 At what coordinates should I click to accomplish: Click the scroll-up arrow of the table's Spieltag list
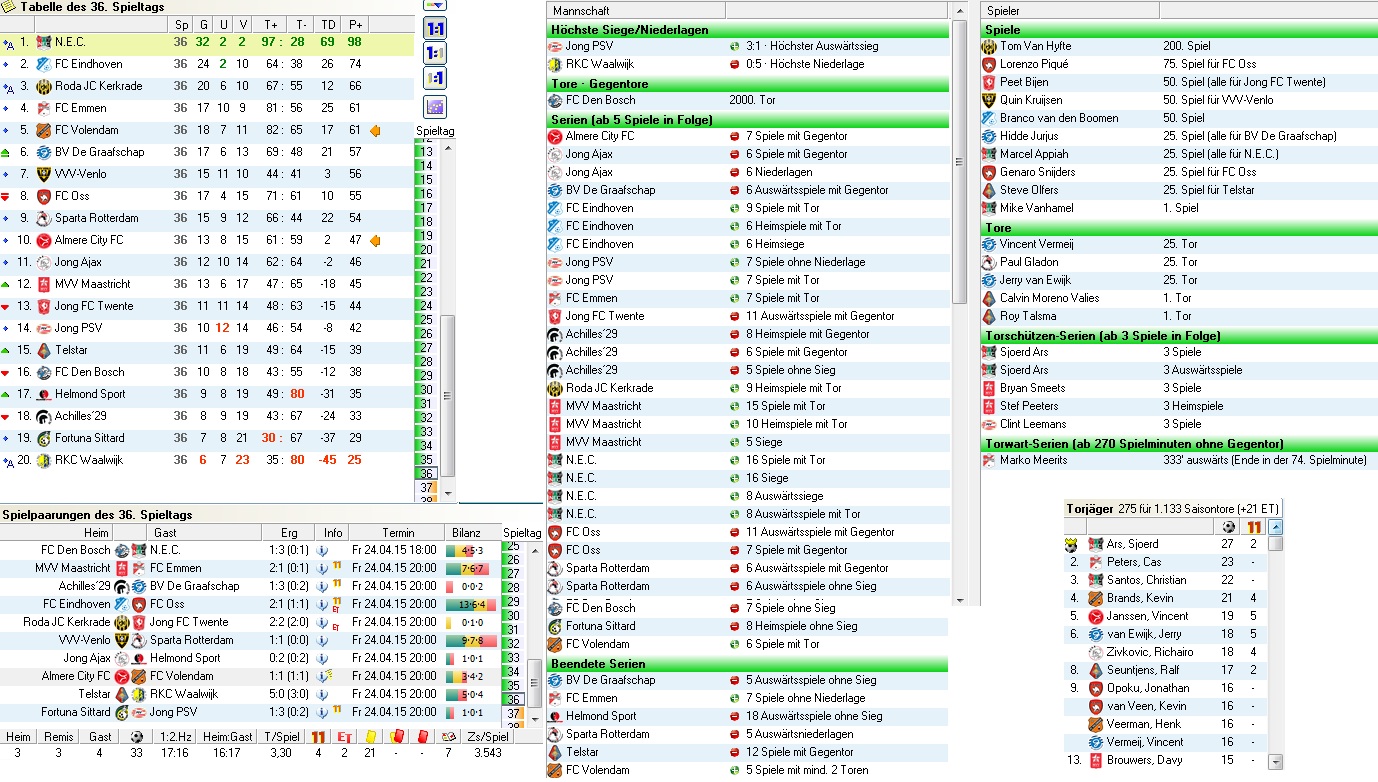448,148
